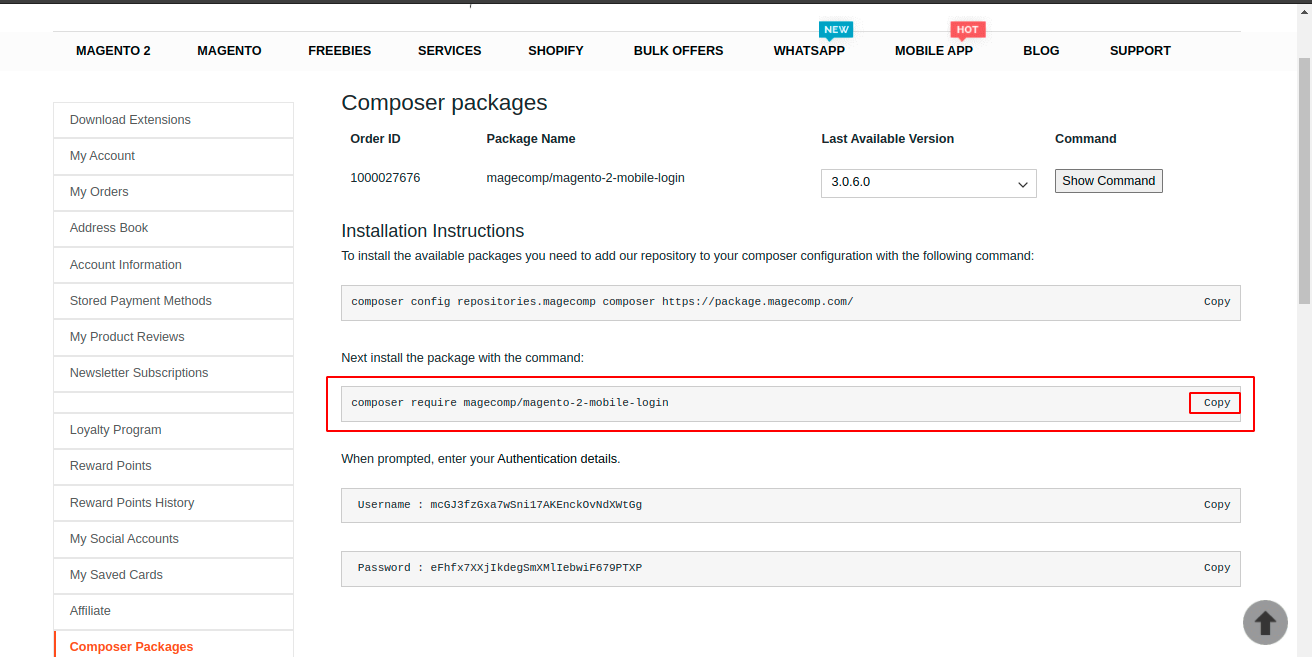The height and width of the screenshot is (657, 1312).
Task: Open My Orders from the sidebar
Action: pos(99,192)
